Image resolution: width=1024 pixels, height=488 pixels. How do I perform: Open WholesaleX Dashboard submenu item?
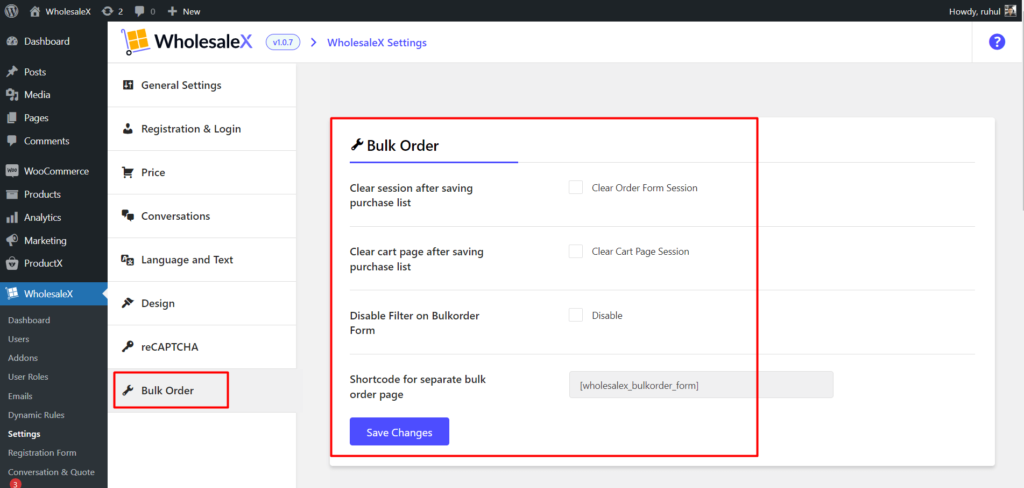point(29,320)
